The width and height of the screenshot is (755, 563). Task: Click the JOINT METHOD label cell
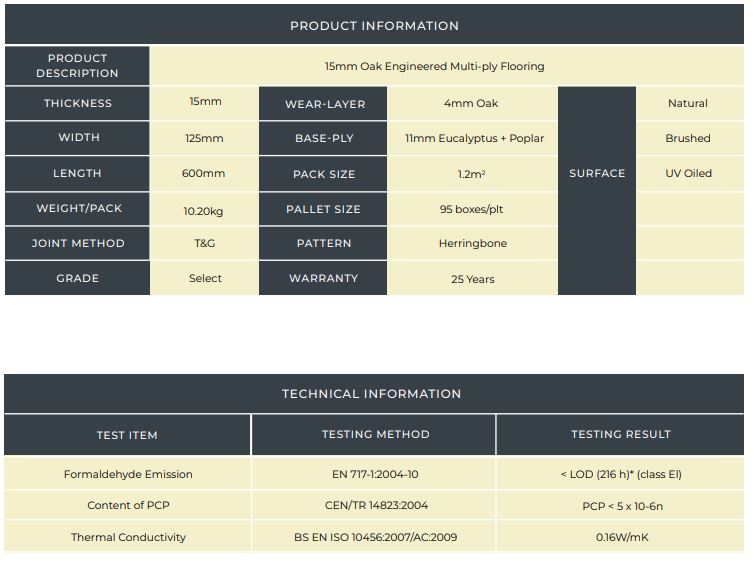(x=77, y=244)
